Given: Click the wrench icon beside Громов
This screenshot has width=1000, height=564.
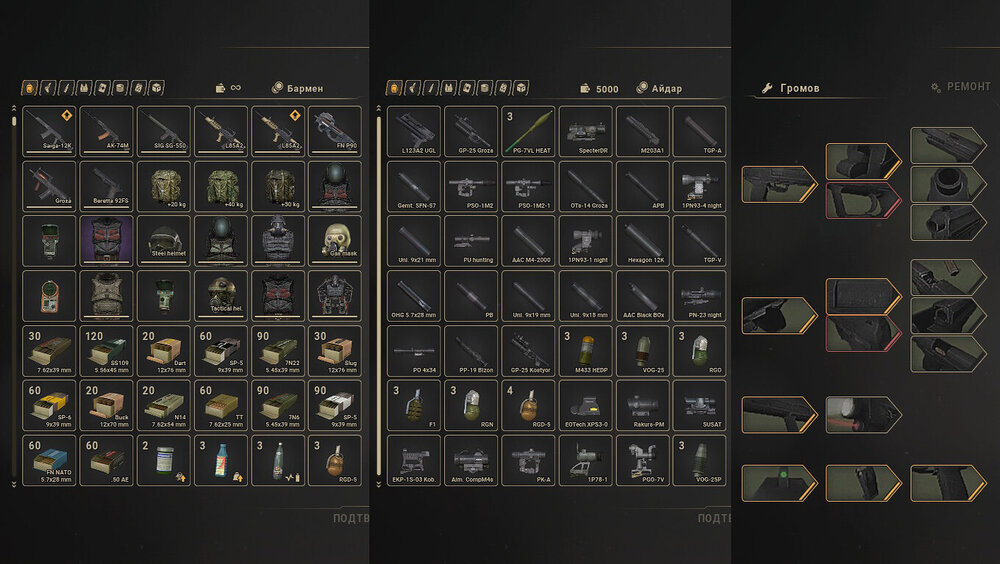Looking at the screenshot, I should coord(767,87).
